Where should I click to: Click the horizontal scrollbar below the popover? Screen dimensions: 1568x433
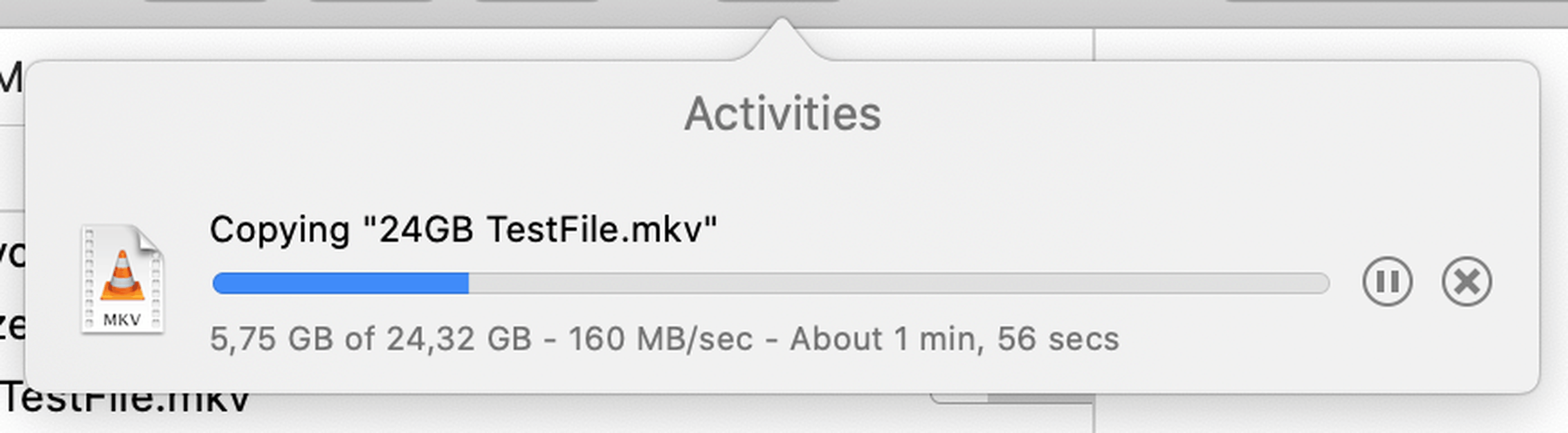[1035, 398]
